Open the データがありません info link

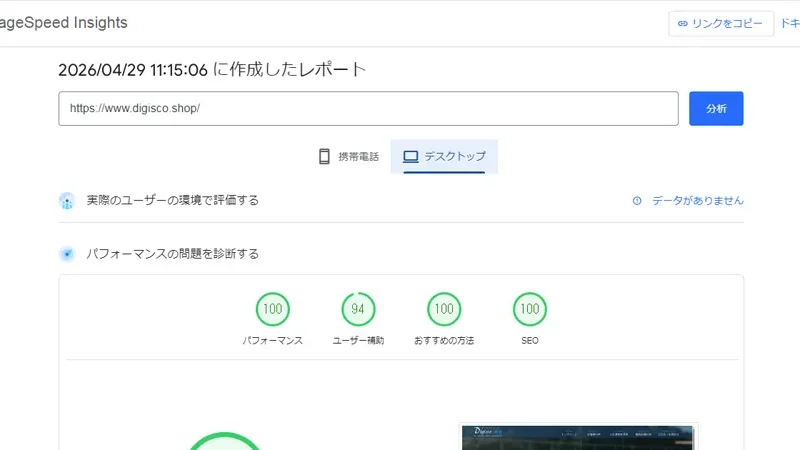point(697,201)
